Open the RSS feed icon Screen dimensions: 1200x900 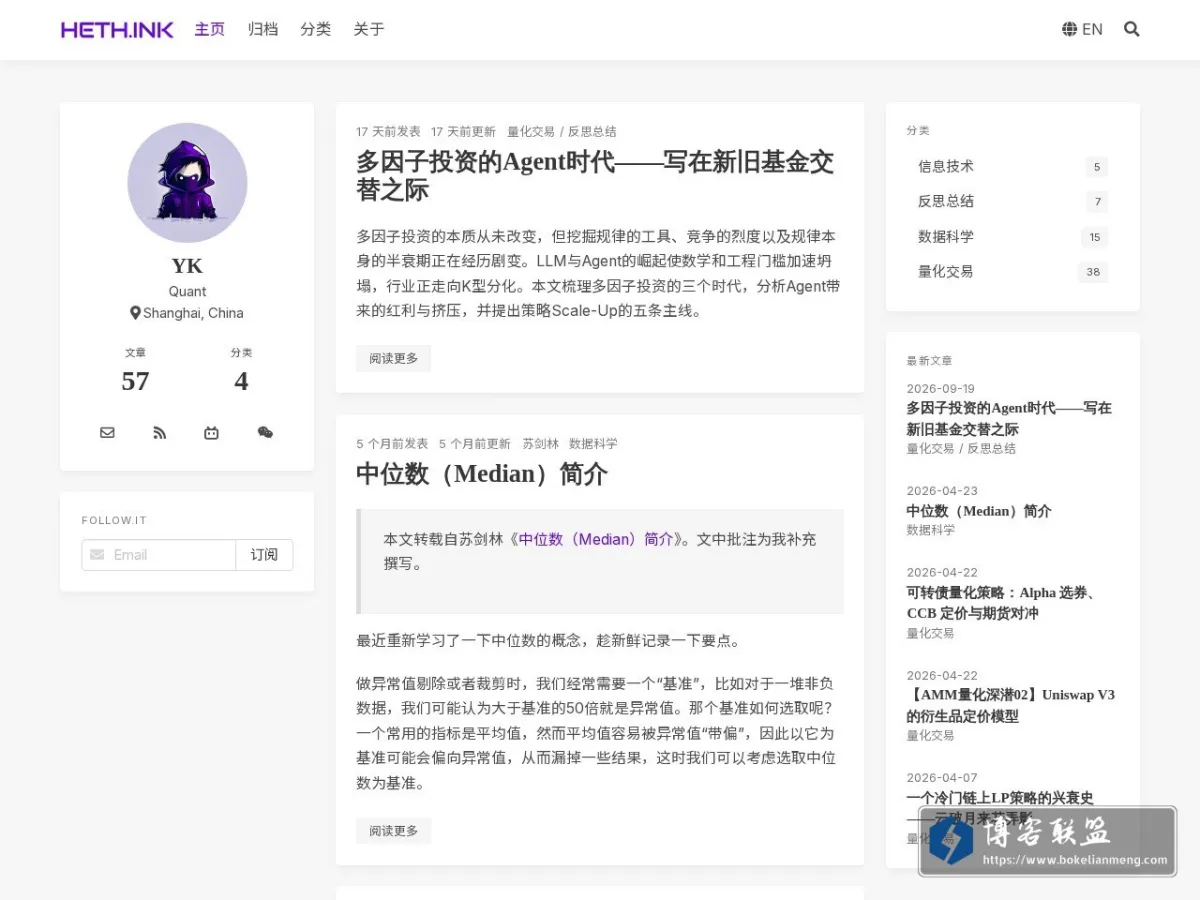[x=160, y=433]
